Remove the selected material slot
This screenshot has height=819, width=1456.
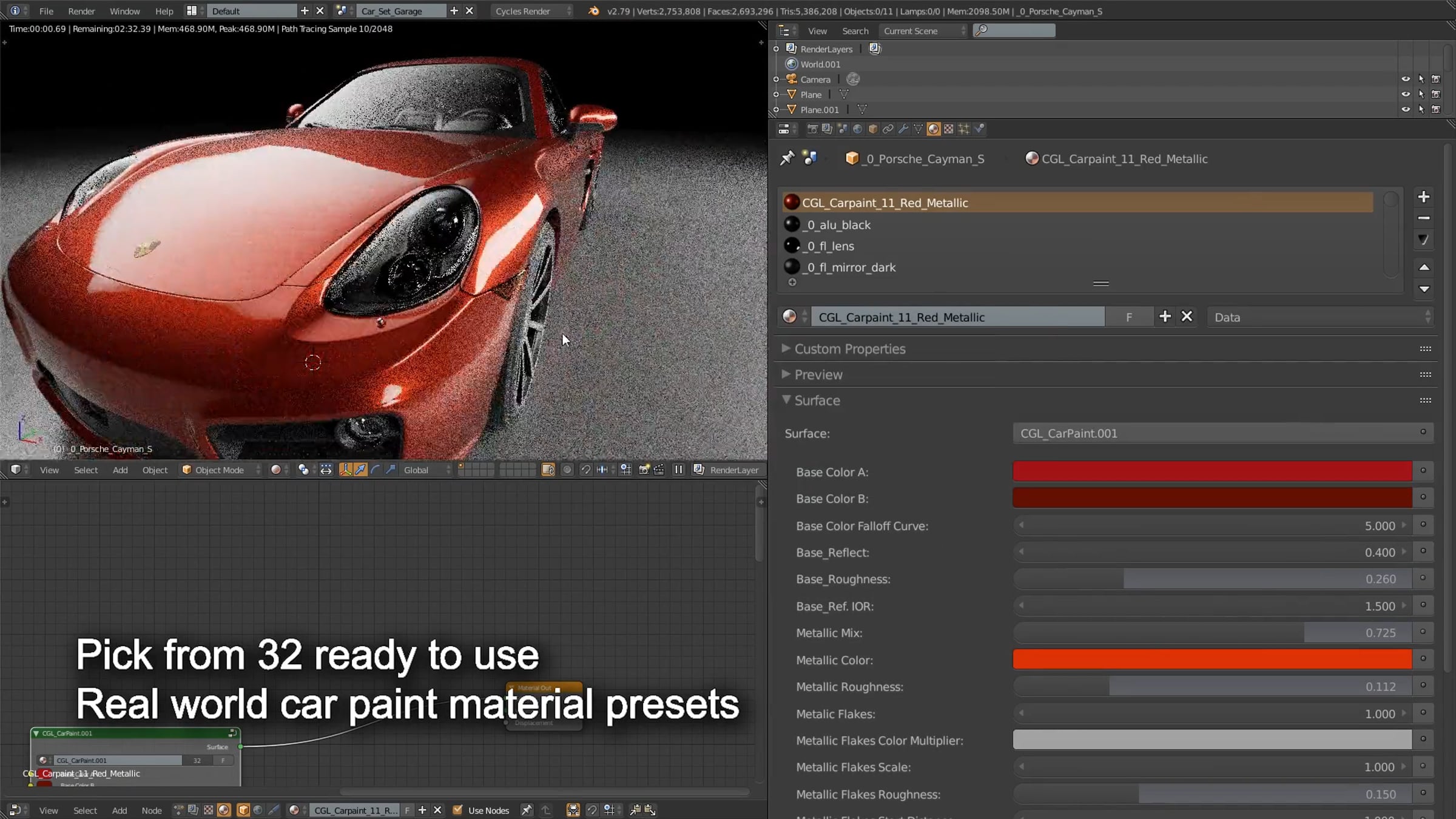tap(1424, 218)
